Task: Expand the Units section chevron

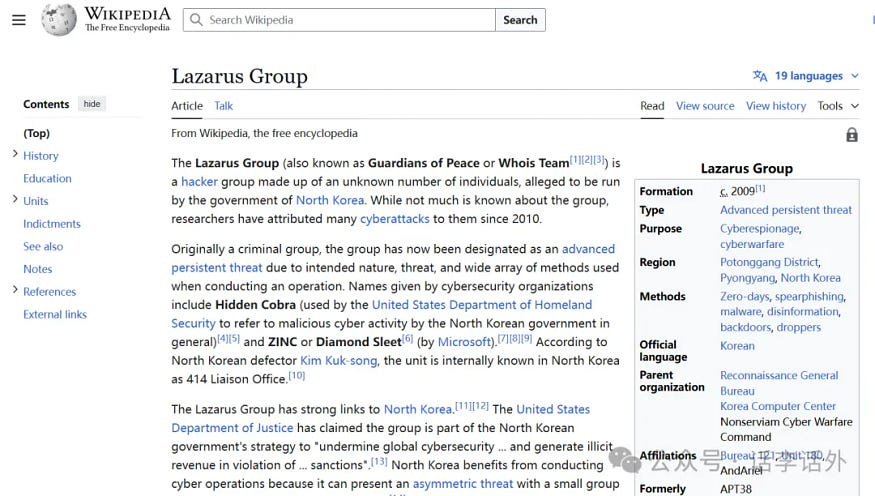Action: point(15,199)
